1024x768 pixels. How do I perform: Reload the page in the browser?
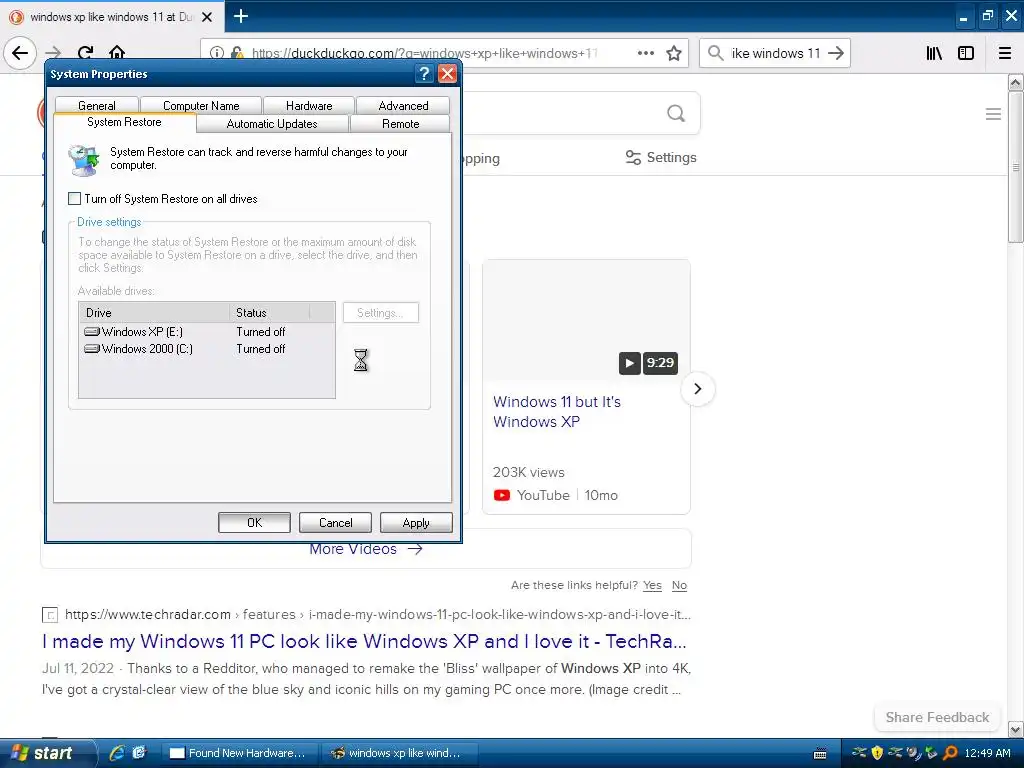[x=86, y=53]
